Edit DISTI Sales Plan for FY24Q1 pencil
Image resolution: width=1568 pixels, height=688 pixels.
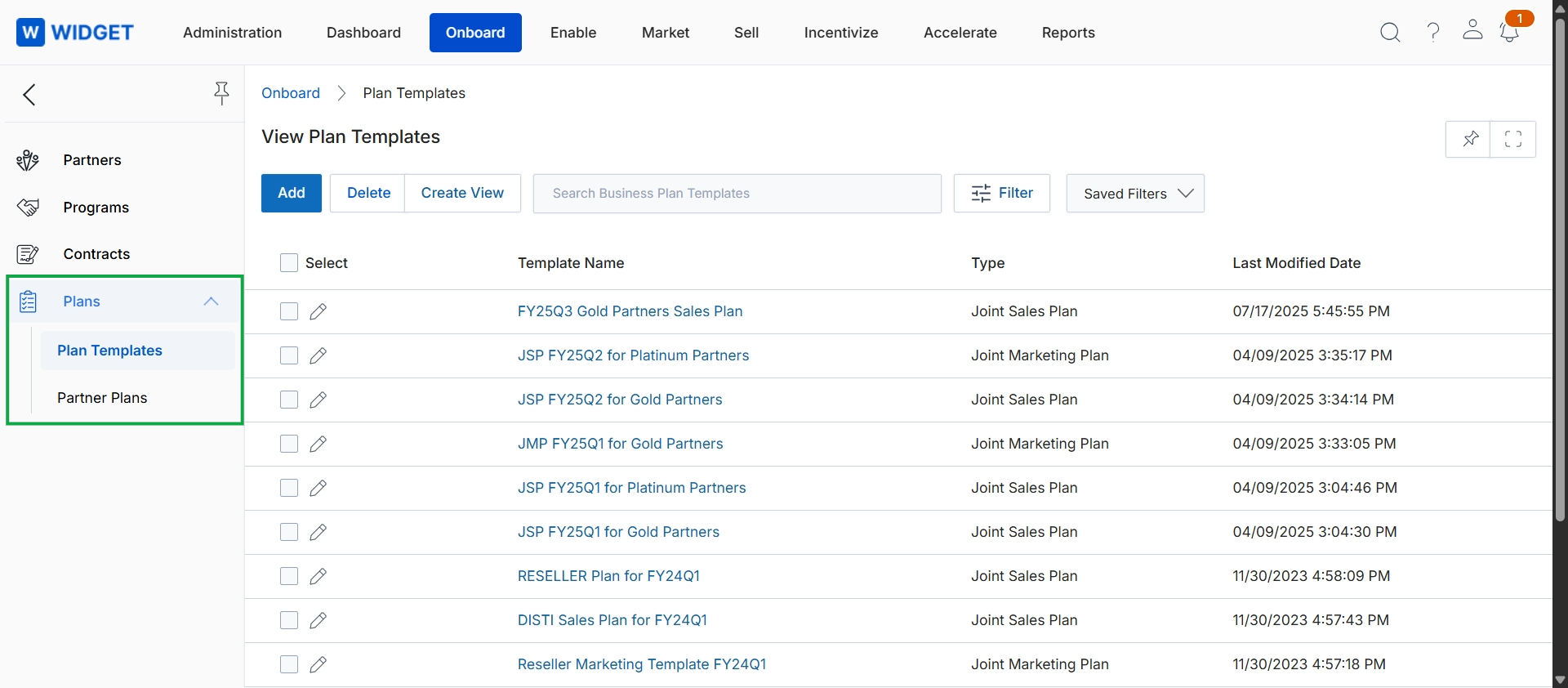[318, 620]
